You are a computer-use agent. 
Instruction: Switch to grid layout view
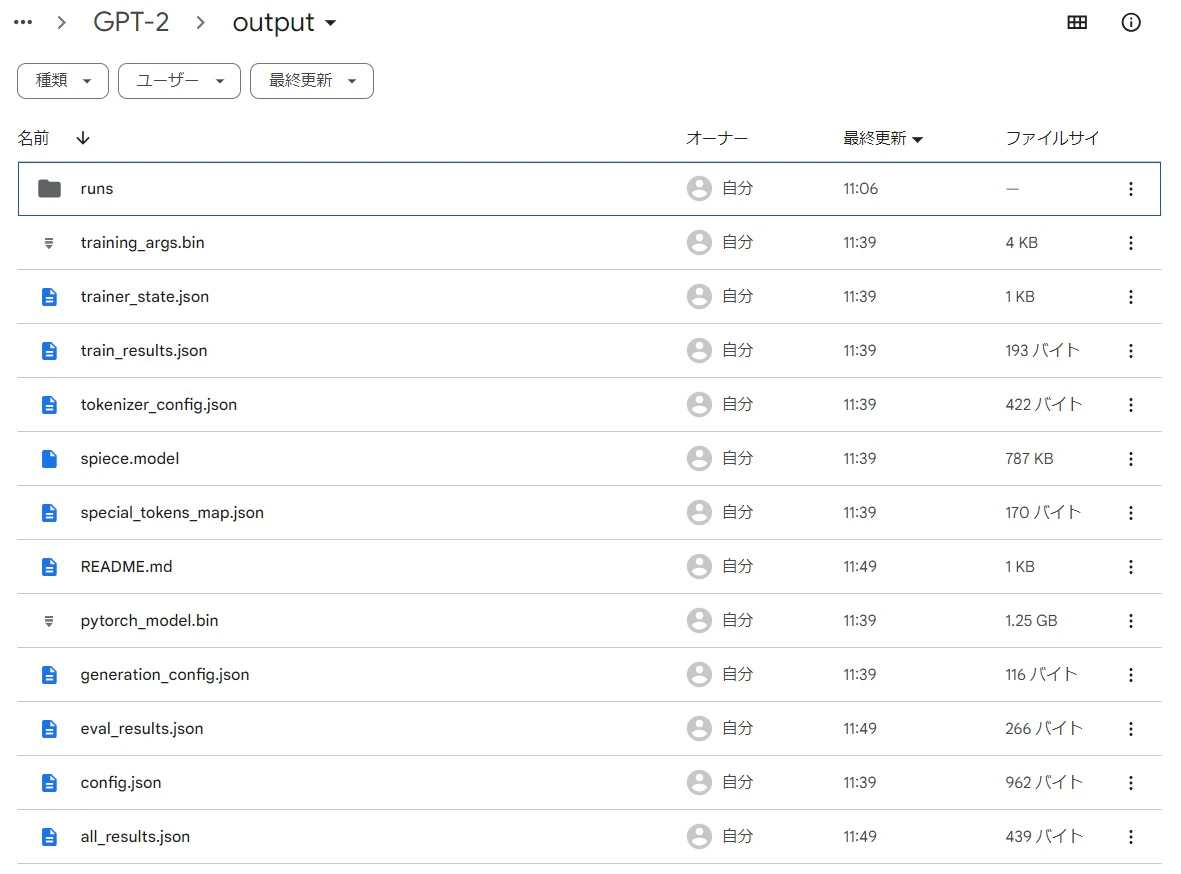[1077, 23]
